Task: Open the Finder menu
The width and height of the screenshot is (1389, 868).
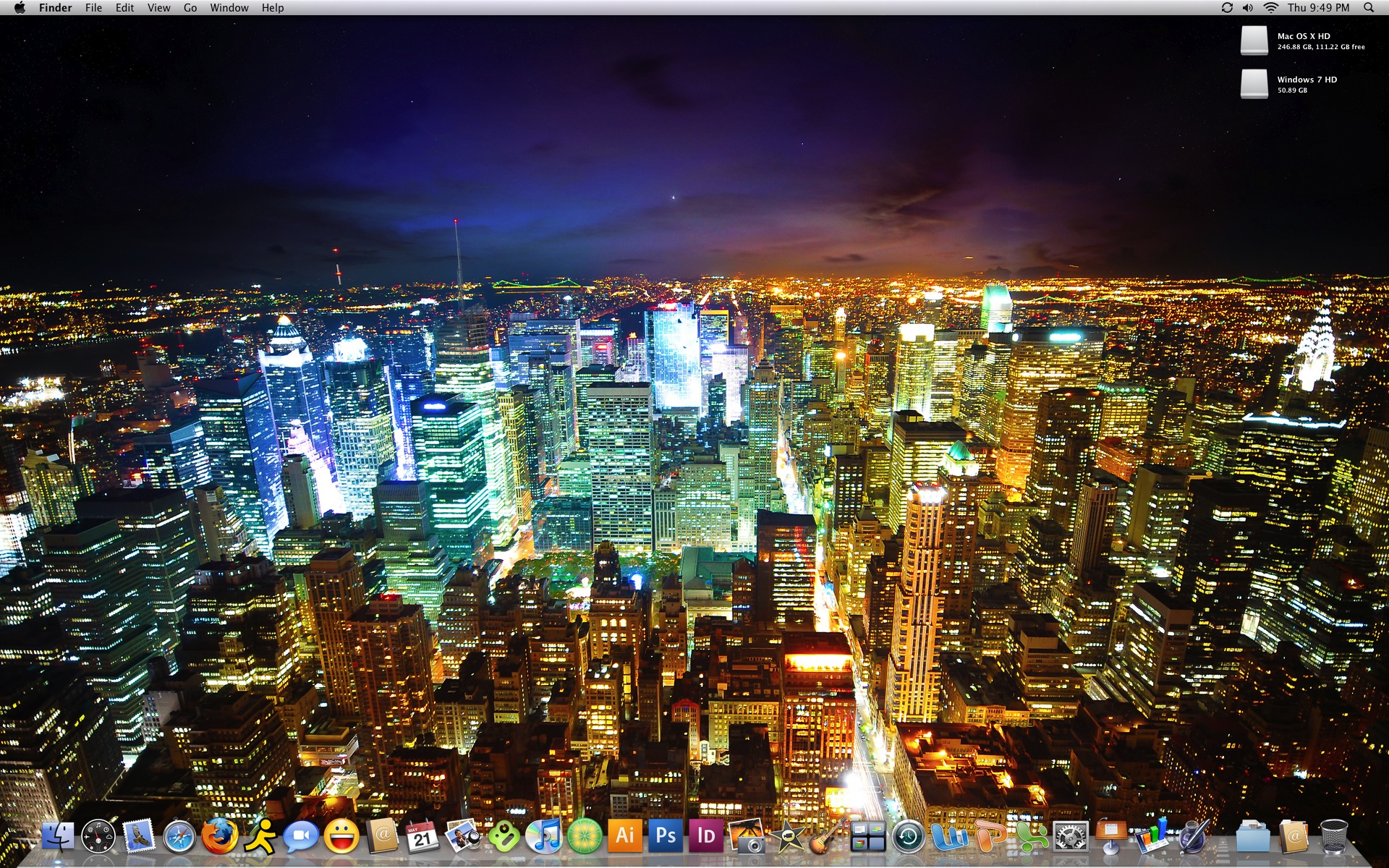Action: 56,7
